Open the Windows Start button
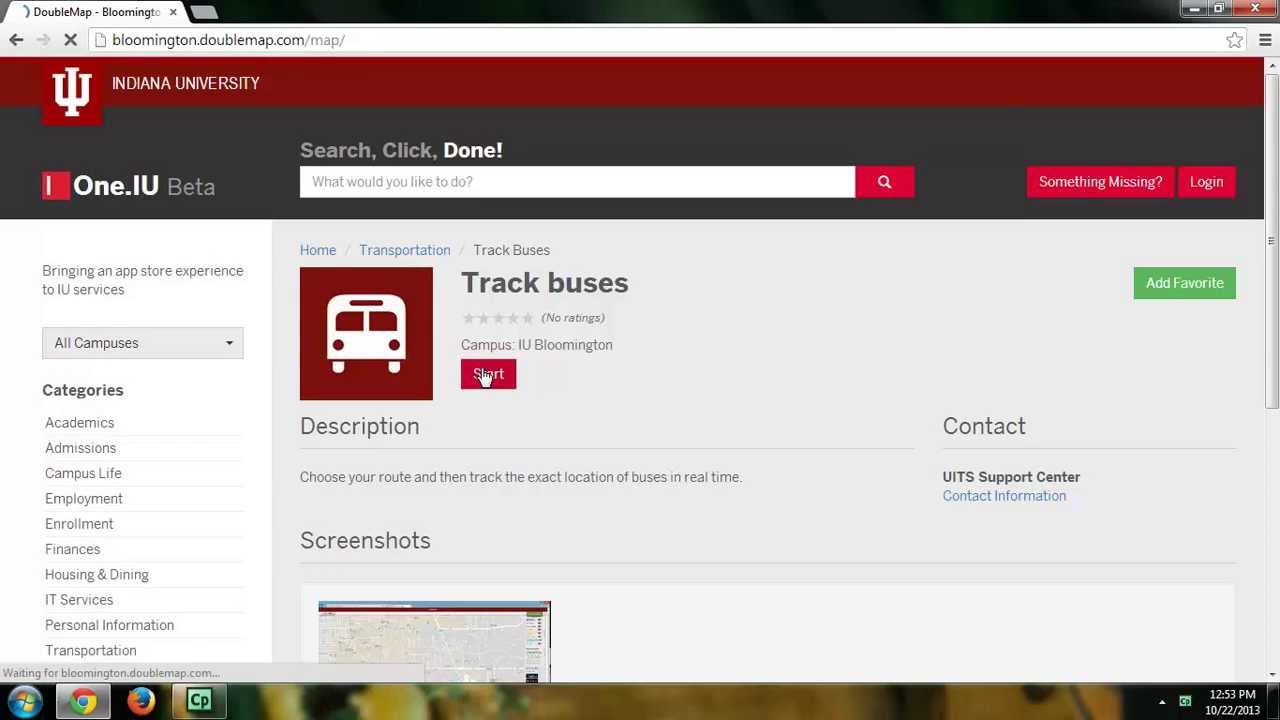The height and width of the screenshot is (720, 1280). pyautogui.click(x=24, y=701)
